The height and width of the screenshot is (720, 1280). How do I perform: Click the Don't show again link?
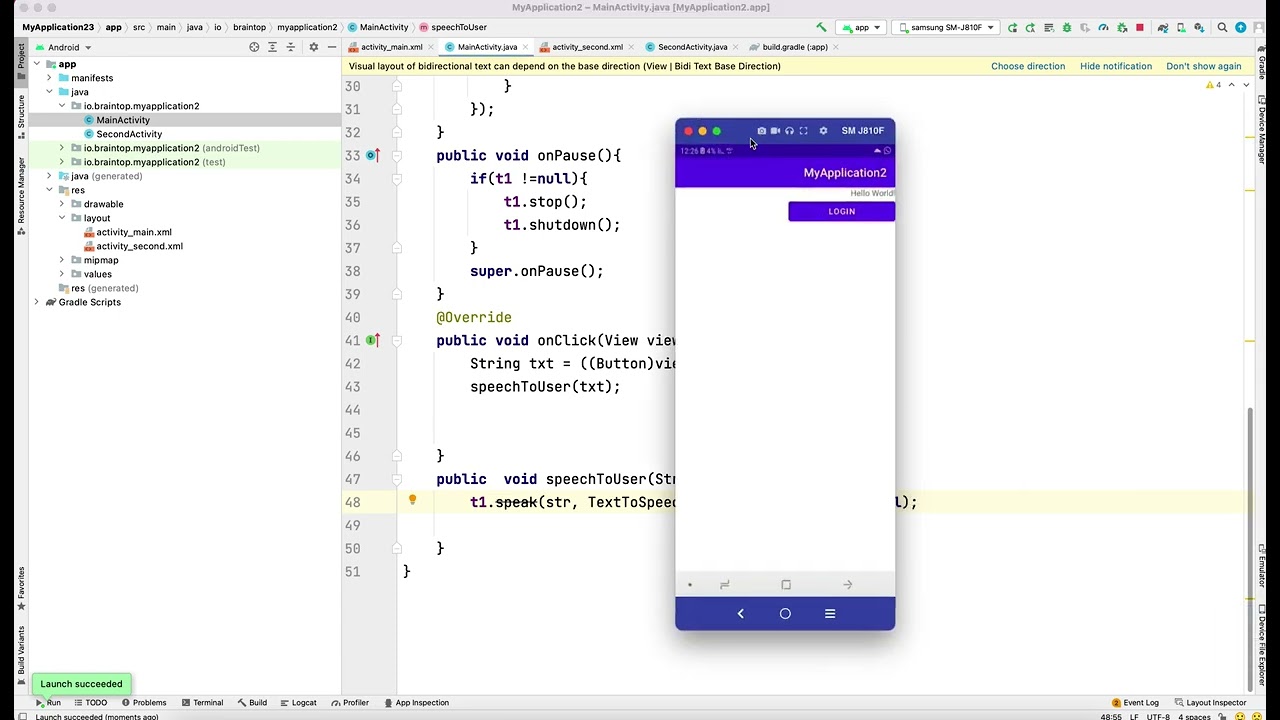click(1204, 66)
